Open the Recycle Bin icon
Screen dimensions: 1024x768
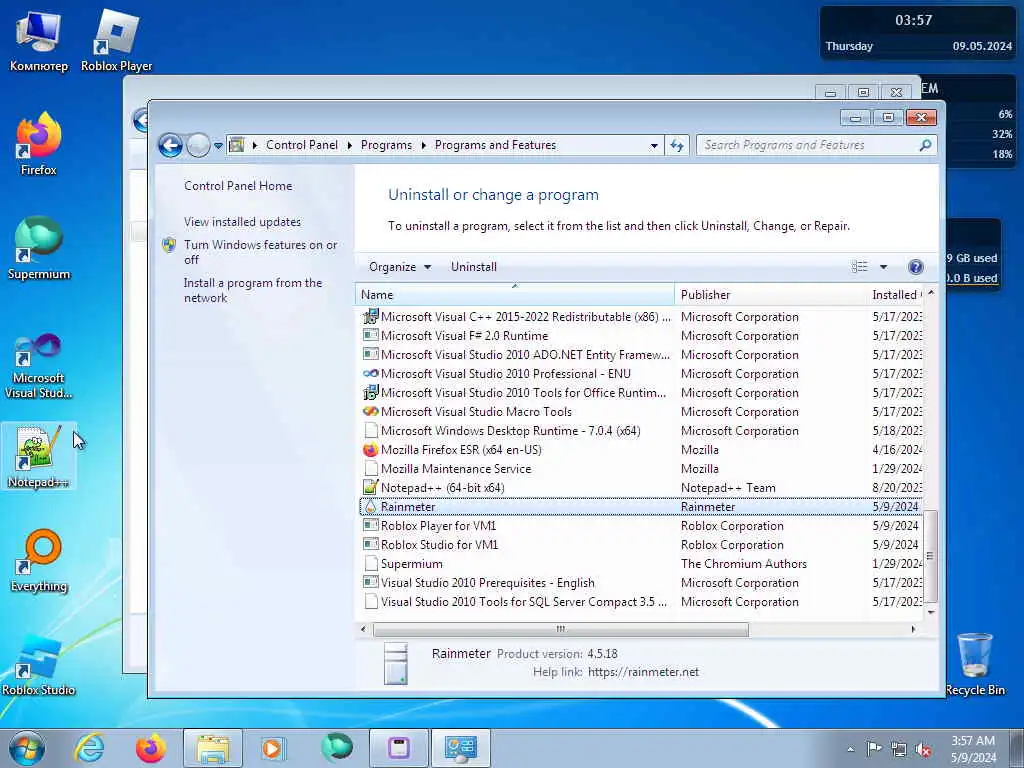coord(974,664)
